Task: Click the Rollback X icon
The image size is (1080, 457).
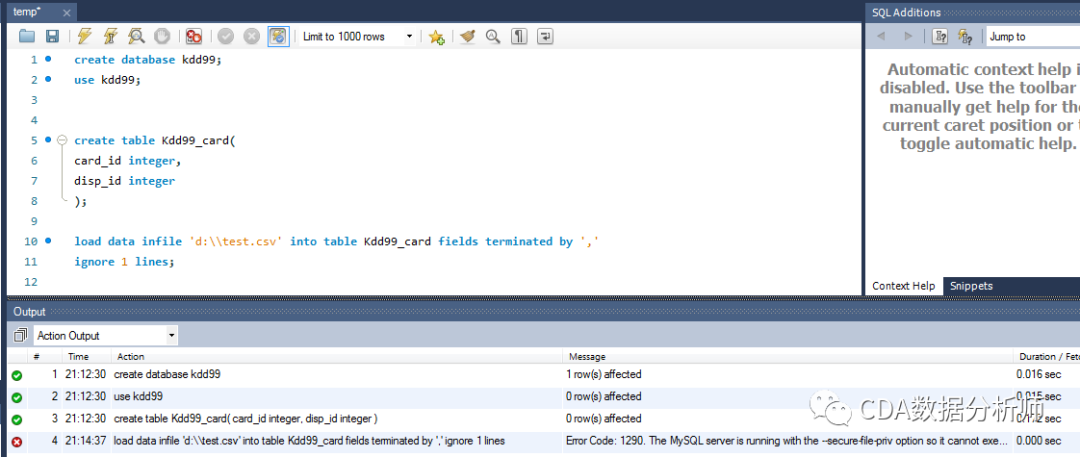Action: (x=251, y=37)
